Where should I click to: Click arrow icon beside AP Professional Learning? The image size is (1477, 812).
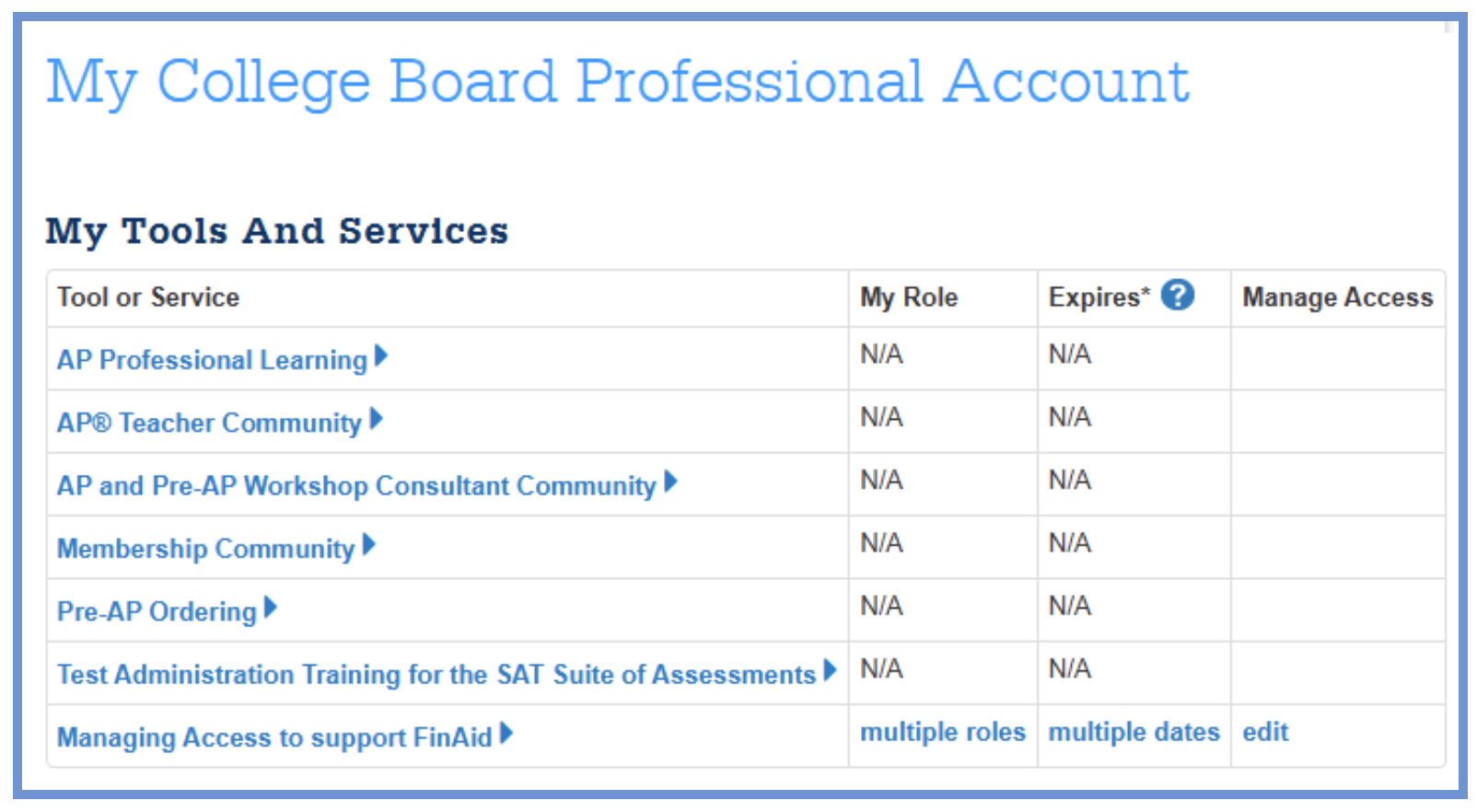[x=381, y=355]
